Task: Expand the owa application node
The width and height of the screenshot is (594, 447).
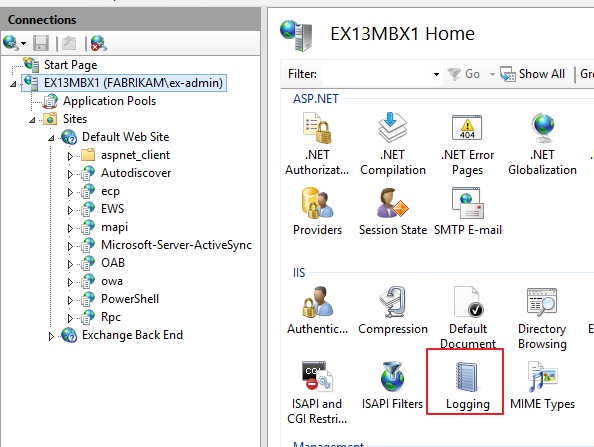Action: click(70, 282)
